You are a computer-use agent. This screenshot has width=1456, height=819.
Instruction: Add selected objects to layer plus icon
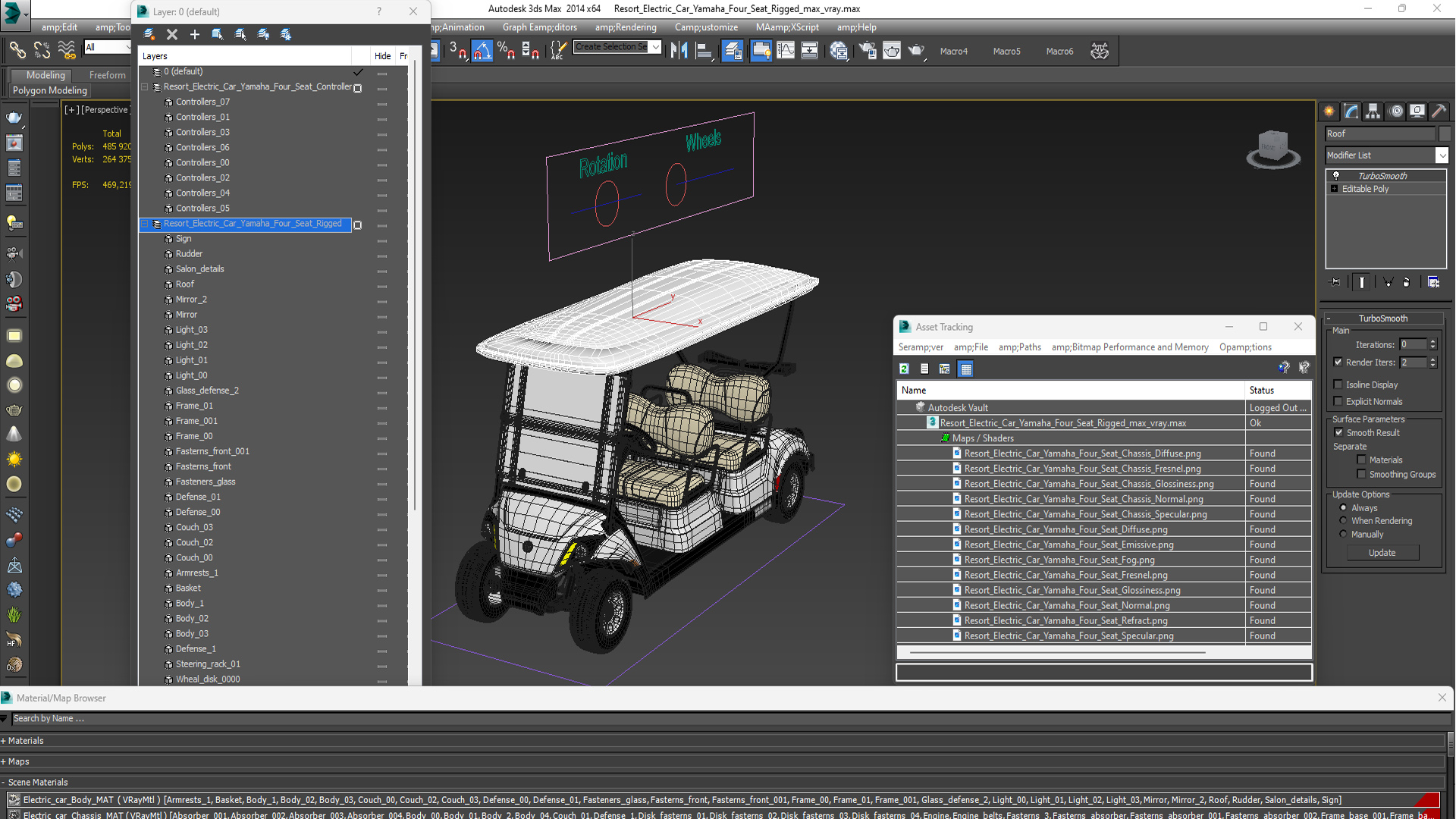click(195, 34)
